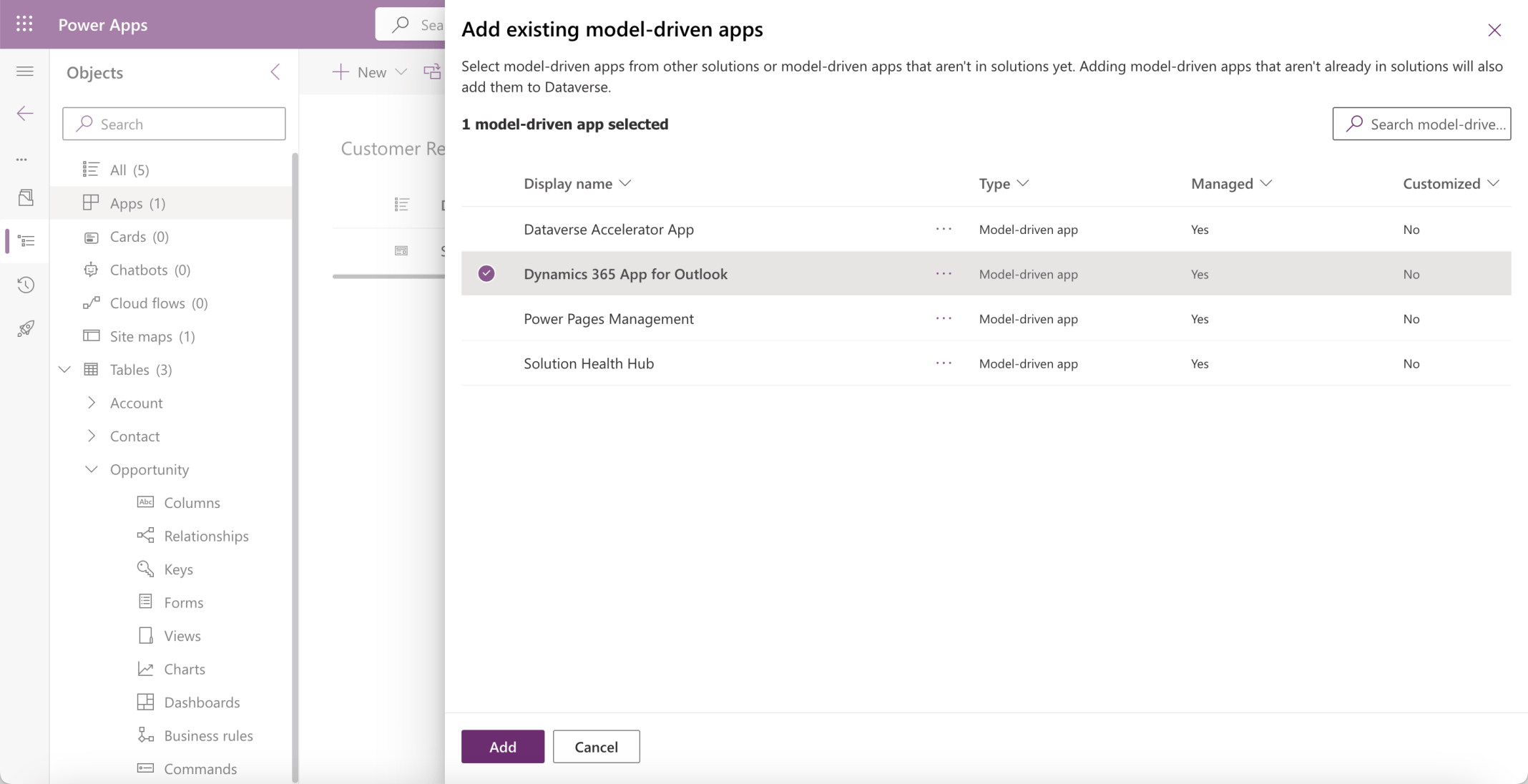This screenshot has width=1528, height=784.
Task: Open AI features via the rocket icon
Action: [x=26, y=328]
